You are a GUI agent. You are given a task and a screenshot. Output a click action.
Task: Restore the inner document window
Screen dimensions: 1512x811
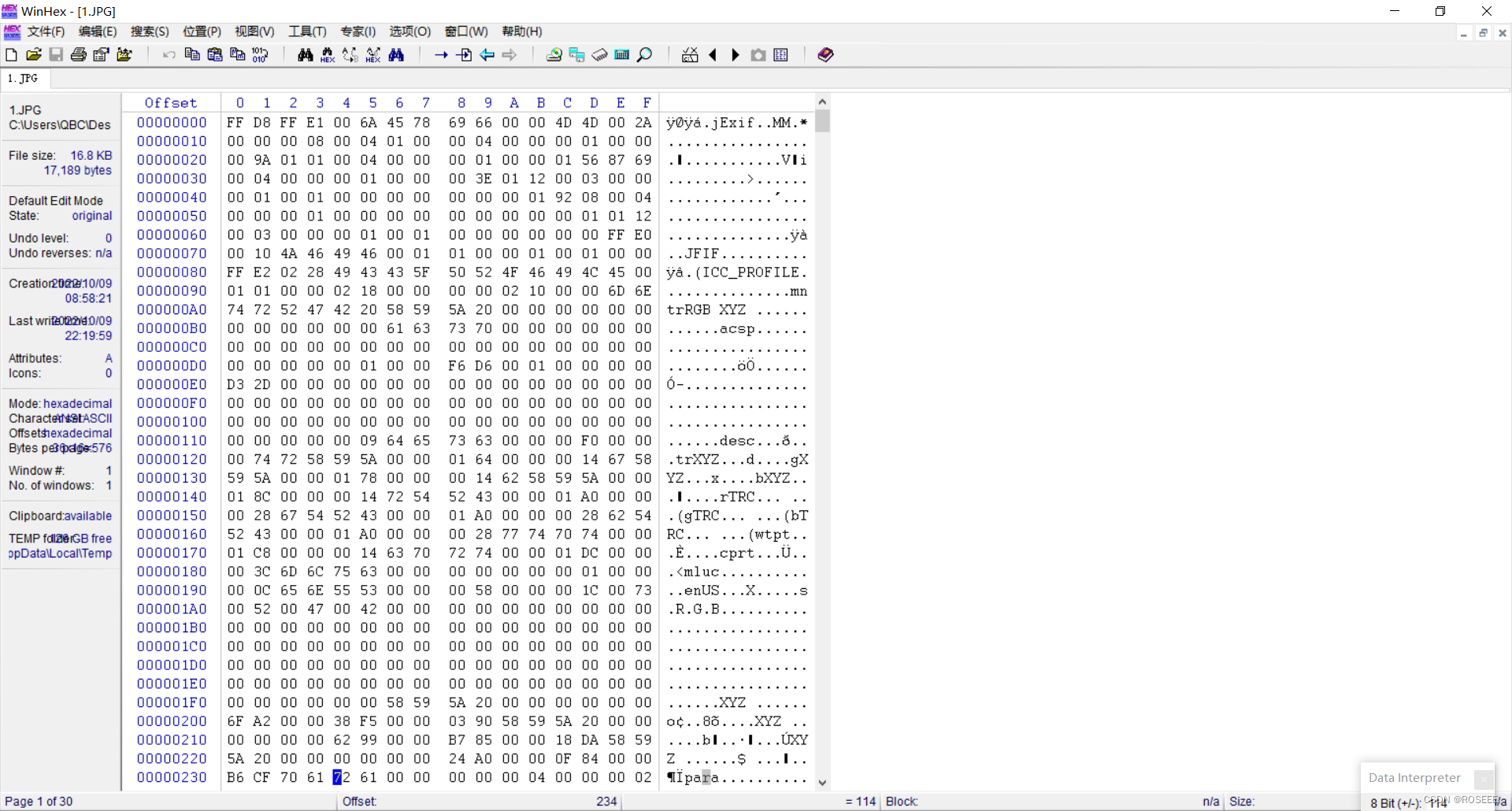1483,33
